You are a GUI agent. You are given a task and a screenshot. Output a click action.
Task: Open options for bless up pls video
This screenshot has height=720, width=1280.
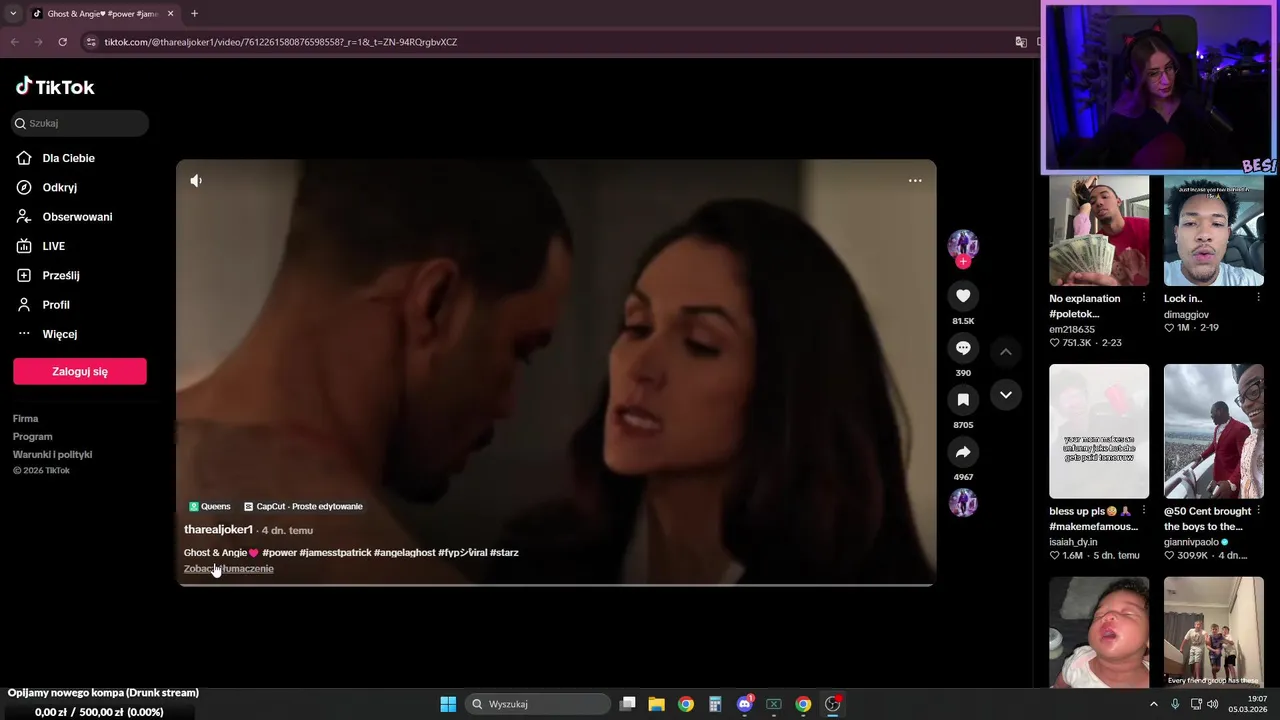1144,511
